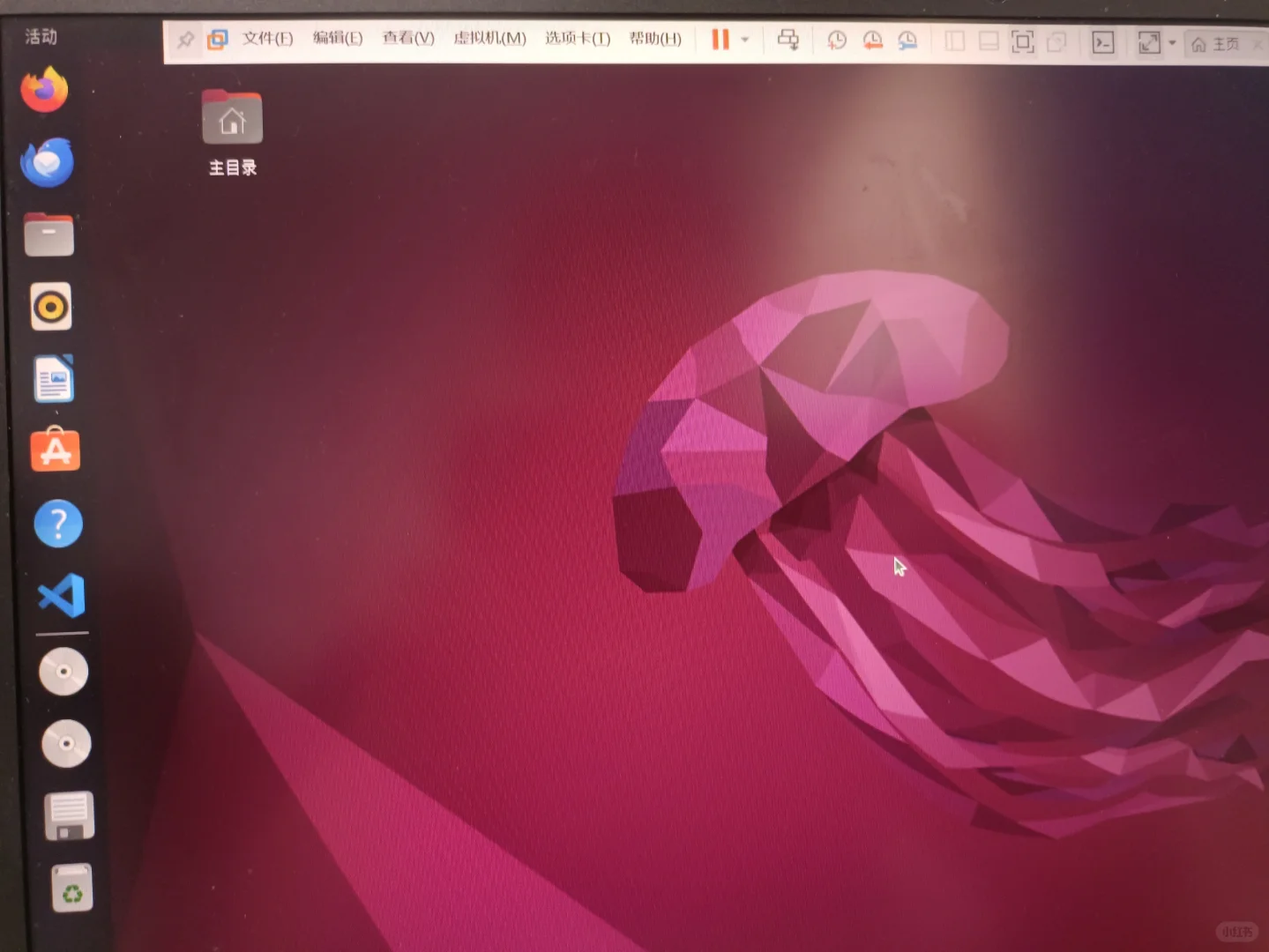Revert the VM to its snapshot
This screenshot has height=952, width=1269.
pyautogui.click(x=872, y=40)
